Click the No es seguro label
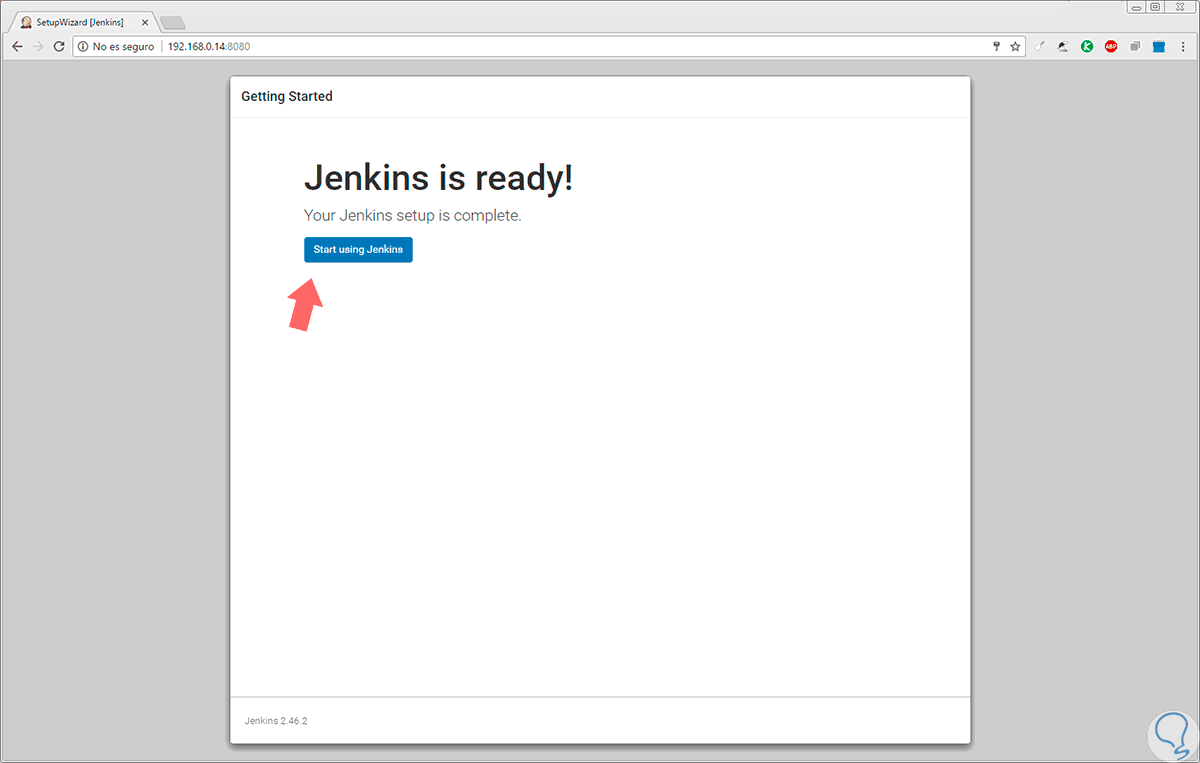This screenshot has height=763, width=1200. tap(123, 46)
